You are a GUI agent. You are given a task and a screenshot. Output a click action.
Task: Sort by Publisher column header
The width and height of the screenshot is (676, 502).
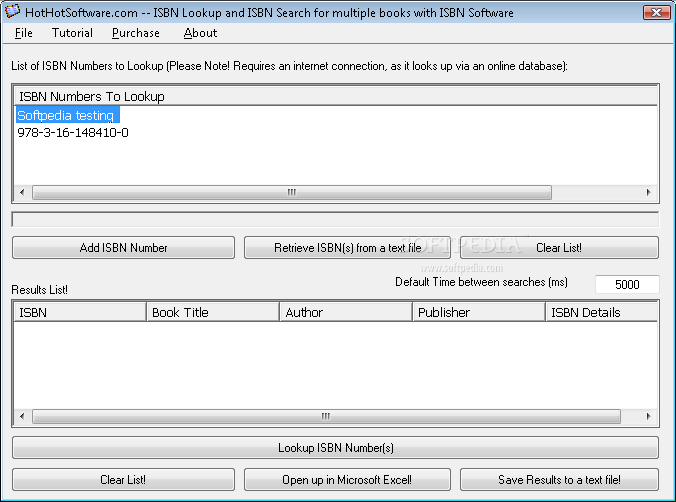click(x=479, y=312)
